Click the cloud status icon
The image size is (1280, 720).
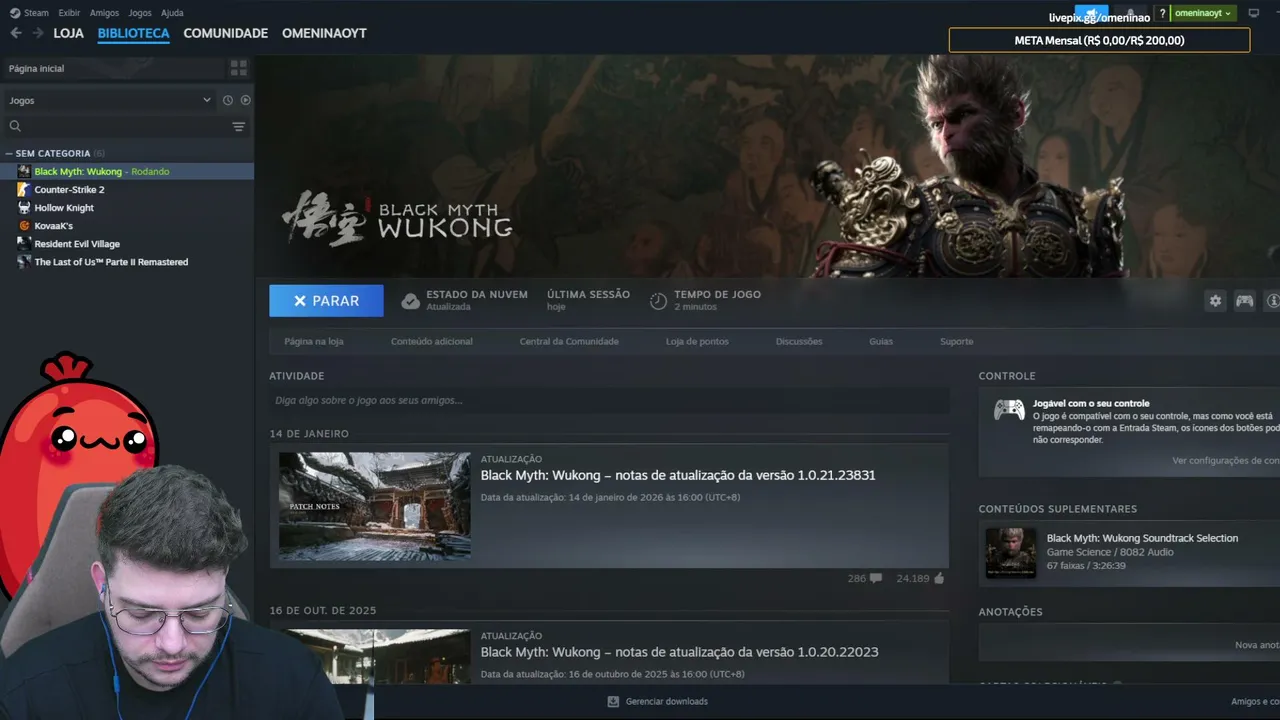pyautogui.click(x=410, y=301)
